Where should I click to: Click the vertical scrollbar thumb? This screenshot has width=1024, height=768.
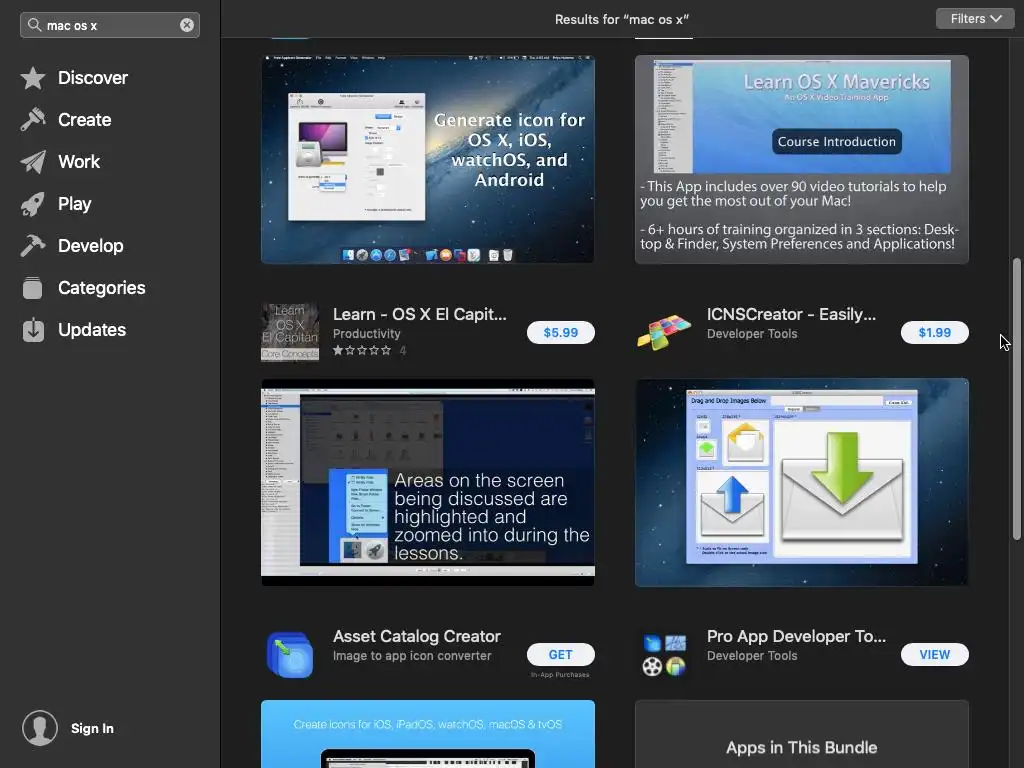click(1016, 399)
